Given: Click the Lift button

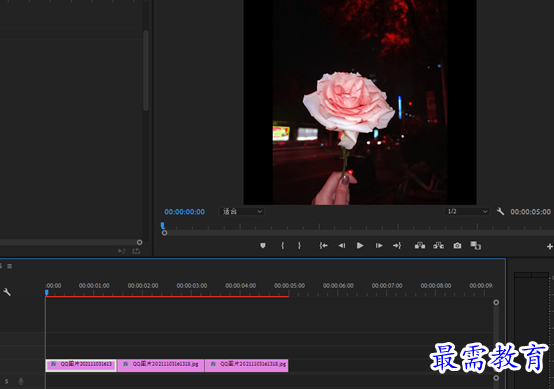Looking at the screenshot, I should click(x=420, y=246).
